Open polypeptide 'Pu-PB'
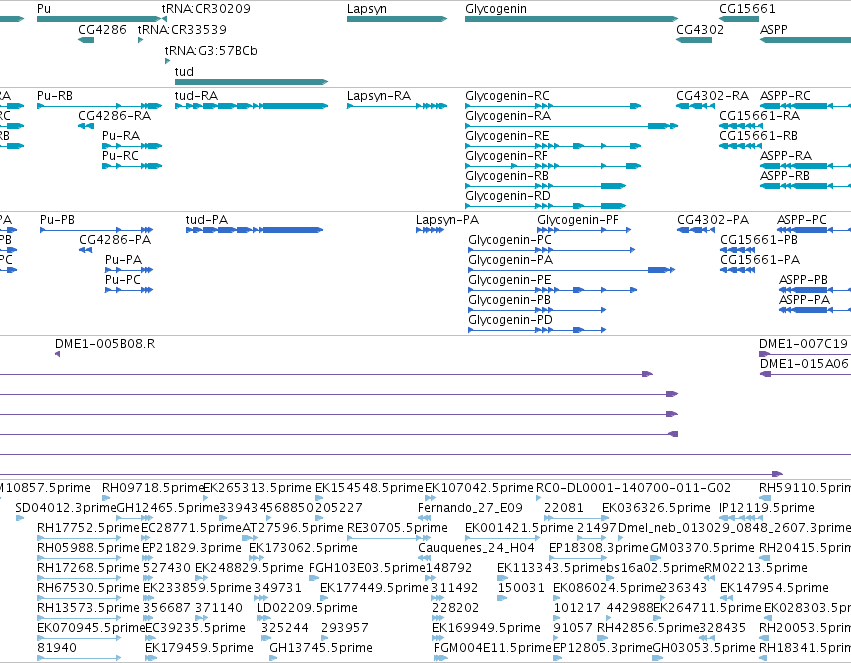Image resolution: width=851 pixels, height=663 pixels. (x=58, y=220)
